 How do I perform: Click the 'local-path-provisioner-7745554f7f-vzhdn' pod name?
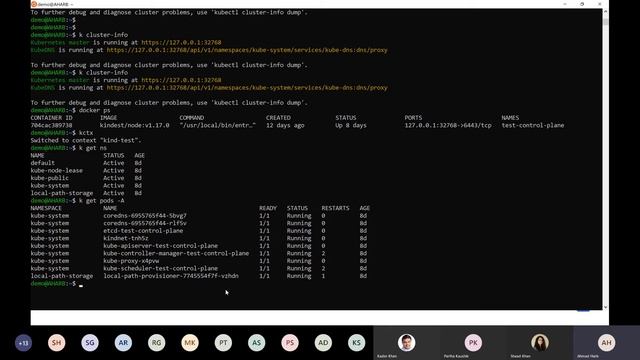pos(171,276)
